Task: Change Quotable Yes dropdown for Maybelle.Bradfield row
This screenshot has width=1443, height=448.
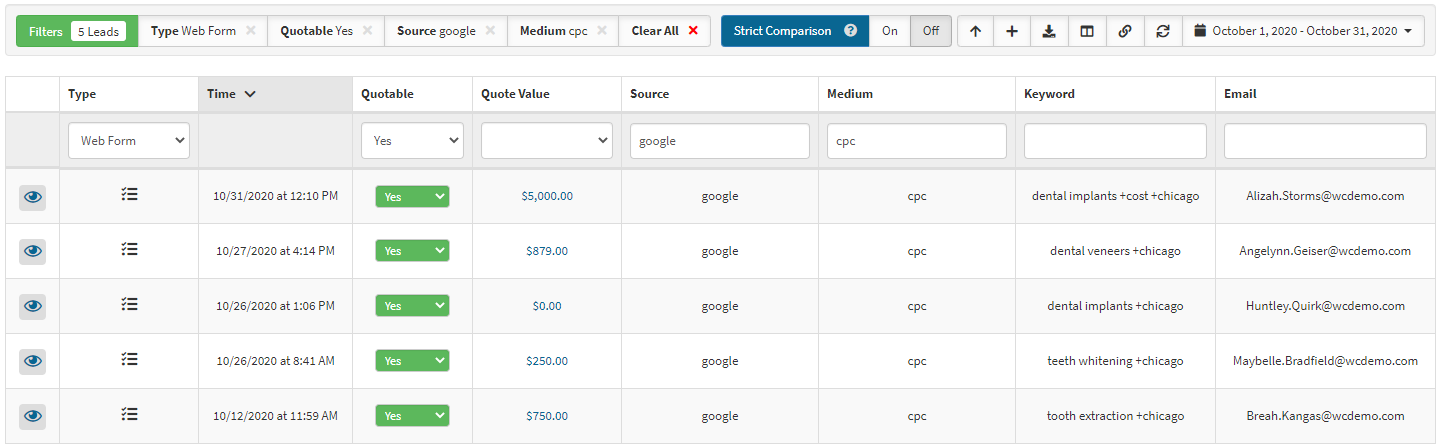Action: (x=412, y=361)
